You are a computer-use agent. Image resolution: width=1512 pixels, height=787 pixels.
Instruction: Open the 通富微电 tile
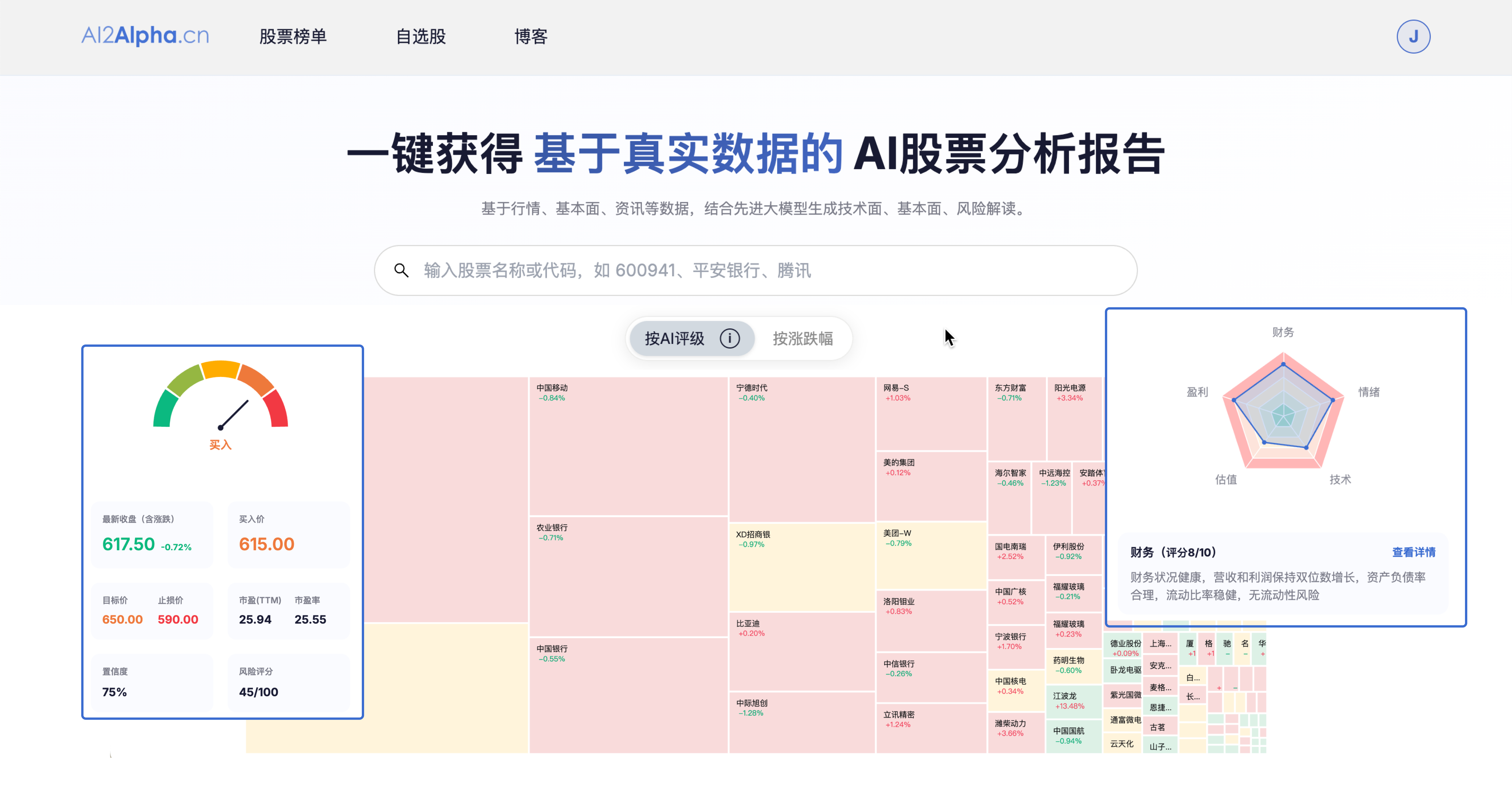1122,720
